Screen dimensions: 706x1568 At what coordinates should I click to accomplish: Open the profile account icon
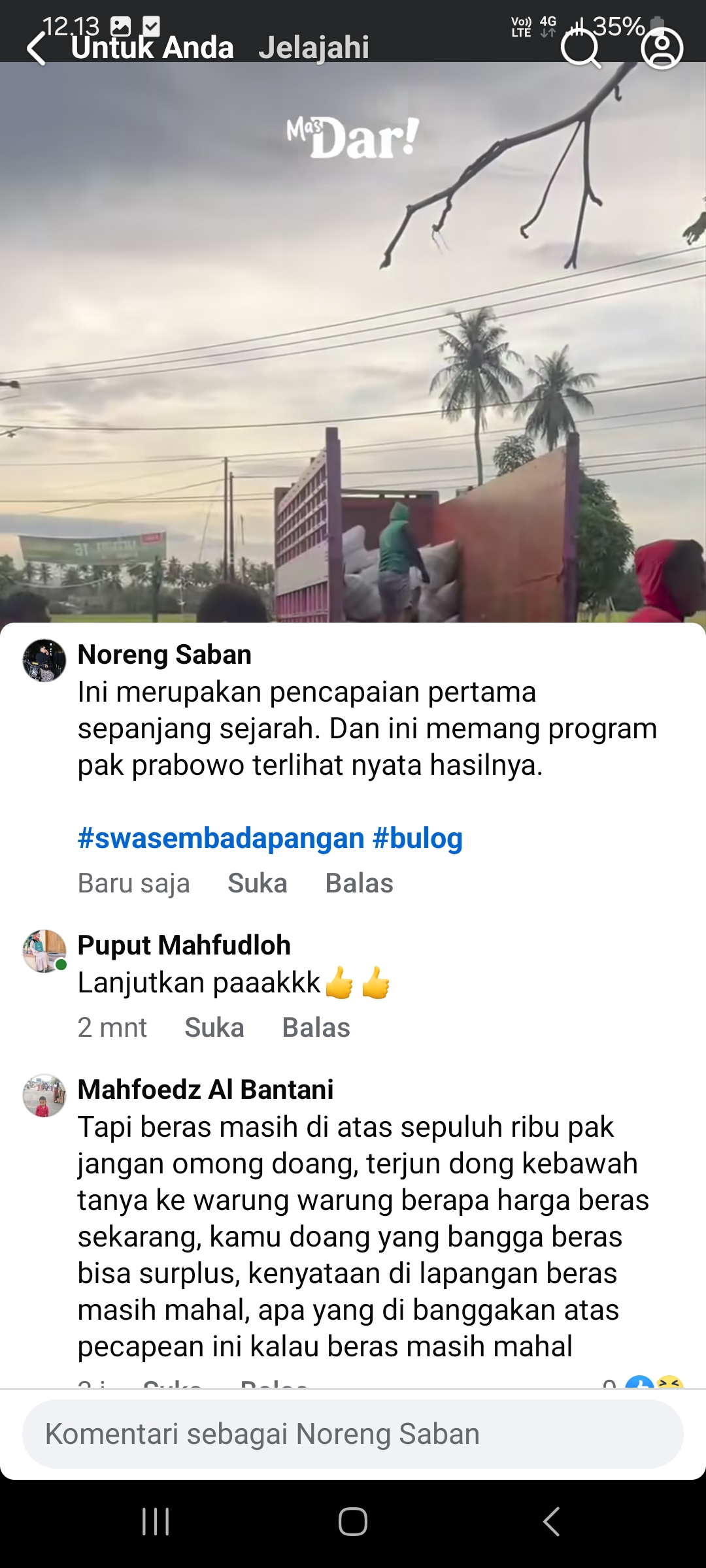662,49
